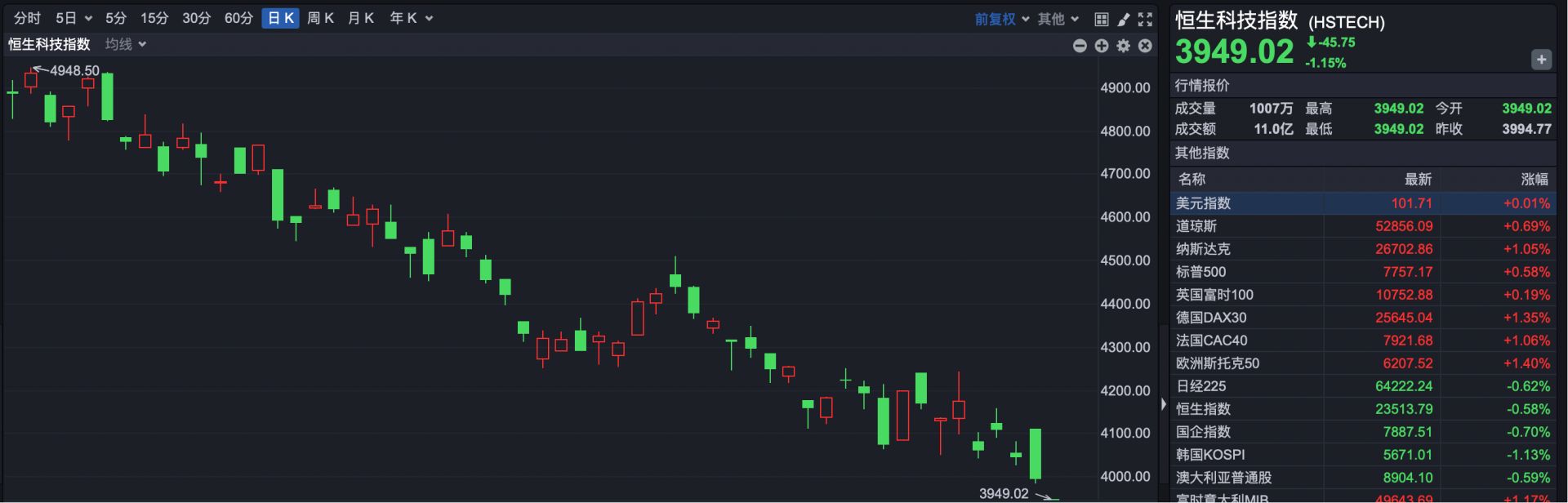Click the 4500.00 price axis label
This screenshot has height=503, width=1568.
pyautogui.click(x=1125, y=260)
